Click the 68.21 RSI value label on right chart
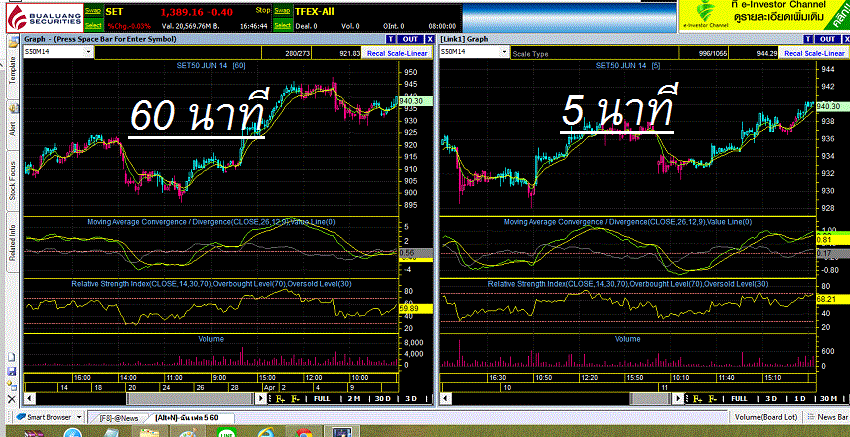Viewport: 850px width, 437px height. click(833, 299)
